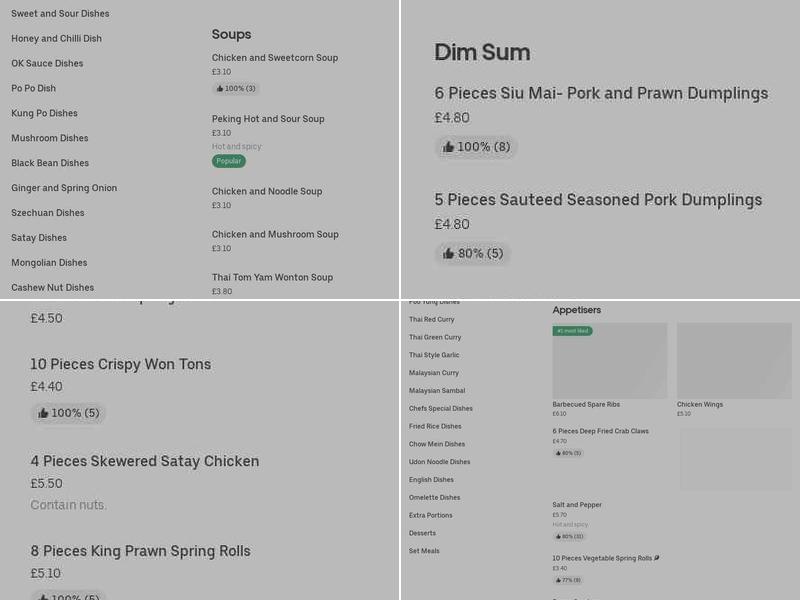Select 4 Pieces Skewered Satay Chicken
800x600 pixels.
[145, 461]
